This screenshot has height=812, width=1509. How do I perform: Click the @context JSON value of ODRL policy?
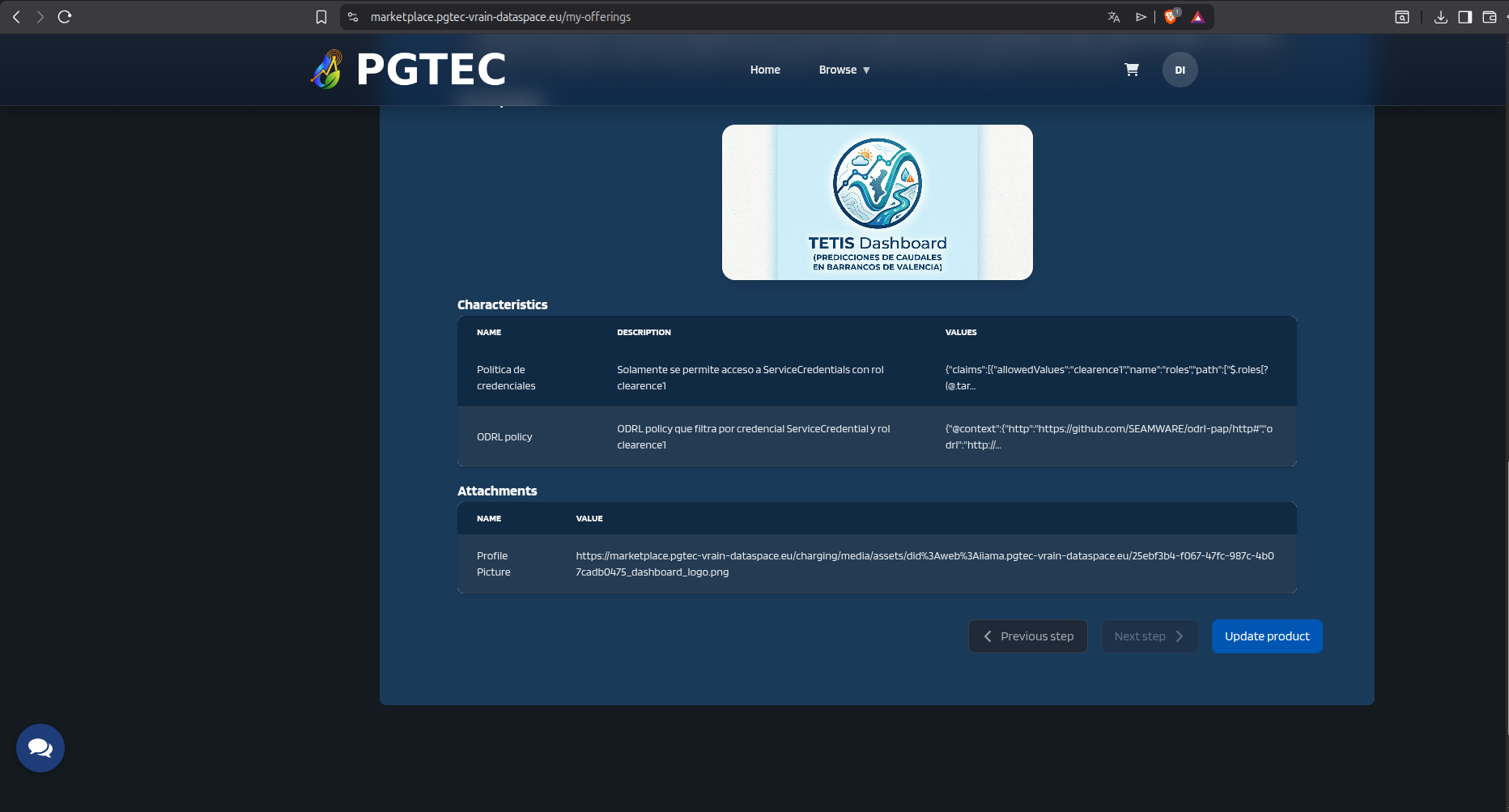pyautogui.click(x=1109, y=437)
